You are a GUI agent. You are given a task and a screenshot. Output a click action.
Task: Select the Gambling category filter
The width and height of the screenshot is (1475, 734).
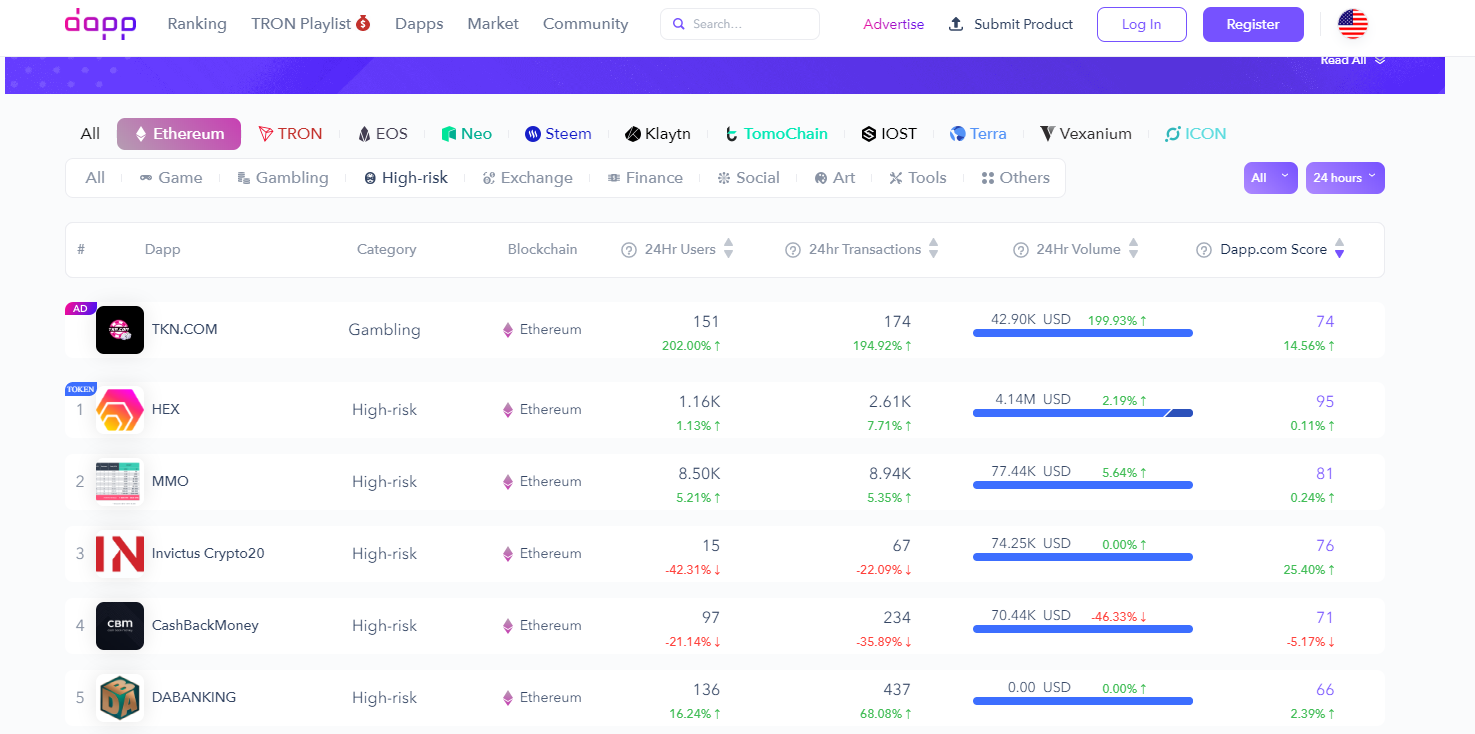pos(283,178)
